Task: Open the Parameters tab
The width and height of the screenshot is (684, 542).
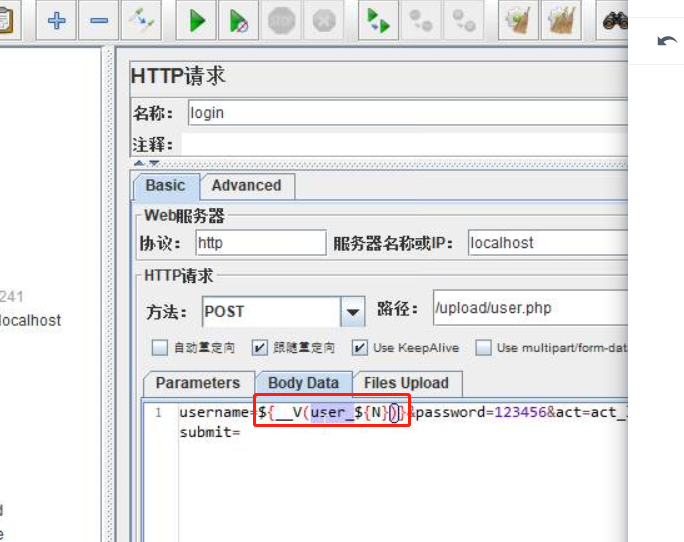Action: [198, 383]
